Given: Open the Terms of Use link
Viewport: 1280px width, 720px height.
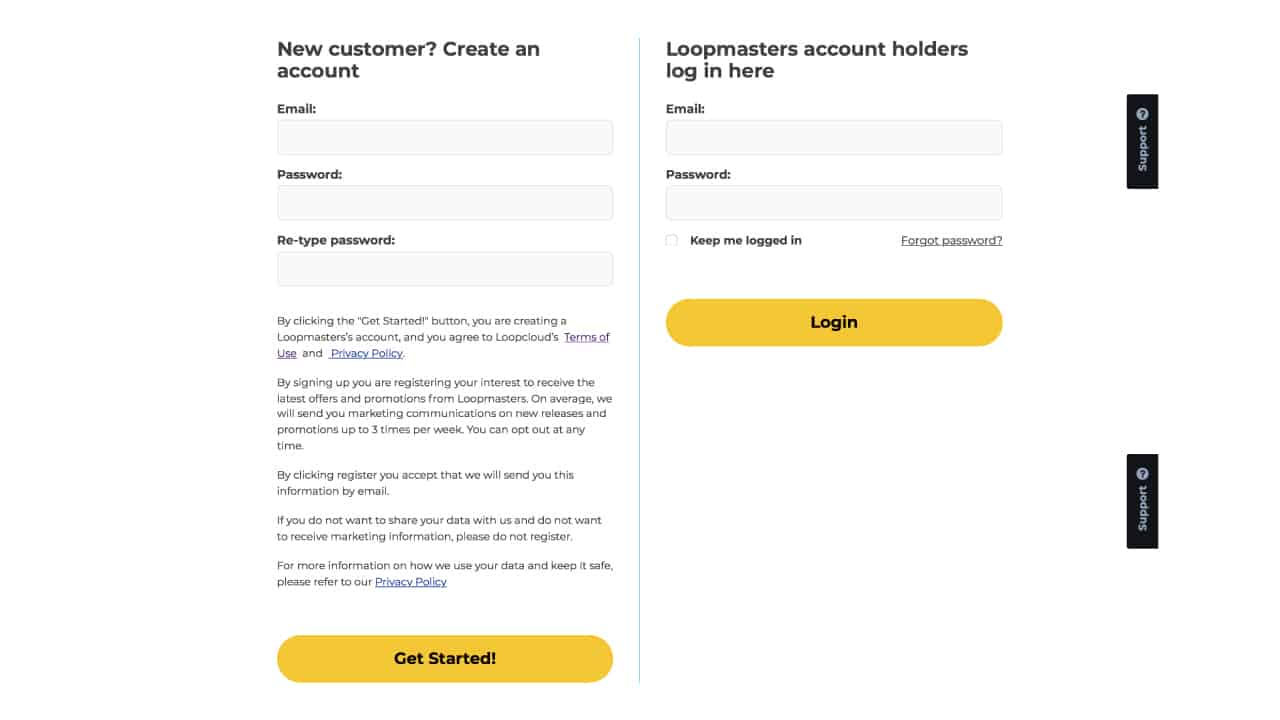Looking at the screenshot, I should pyautogui.click(x=586, y=338).
